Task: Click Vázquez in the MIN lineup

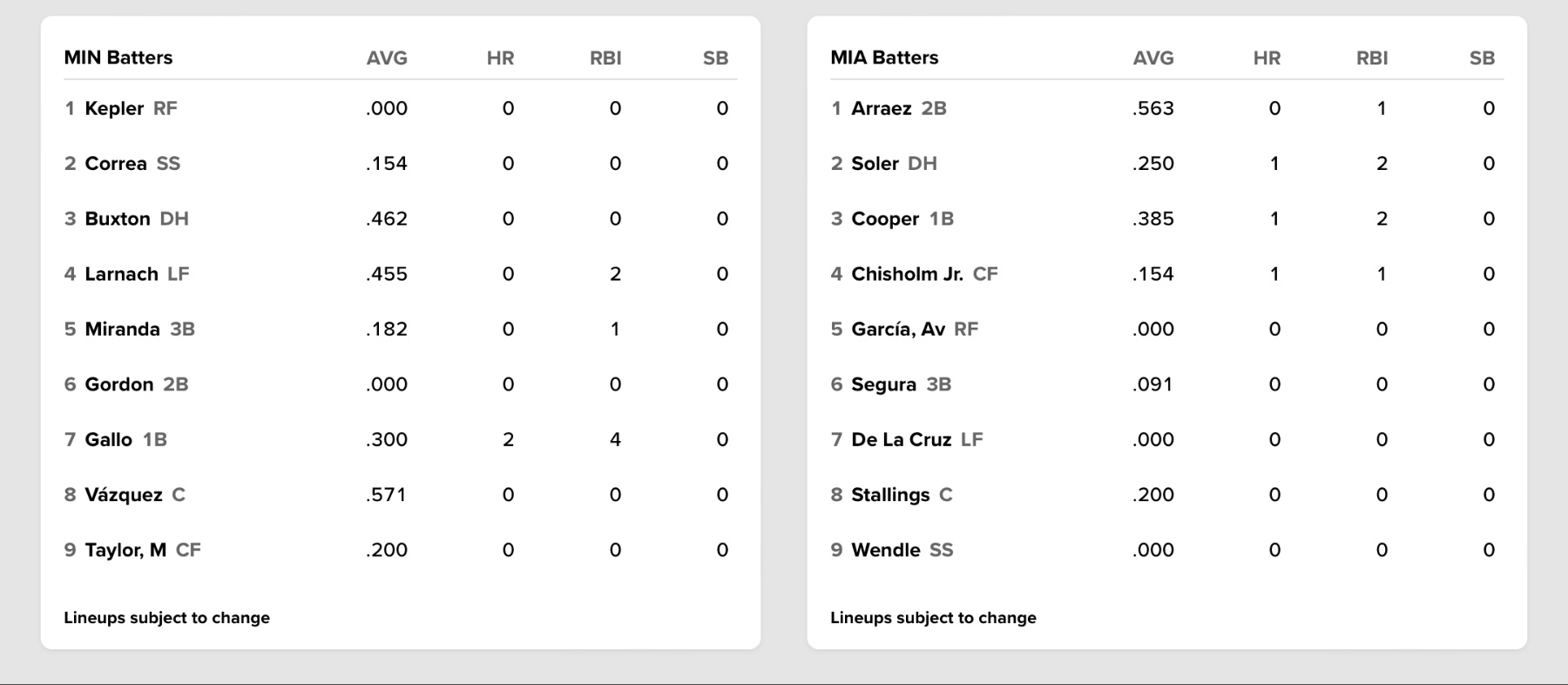Action: tap(123, 495)
